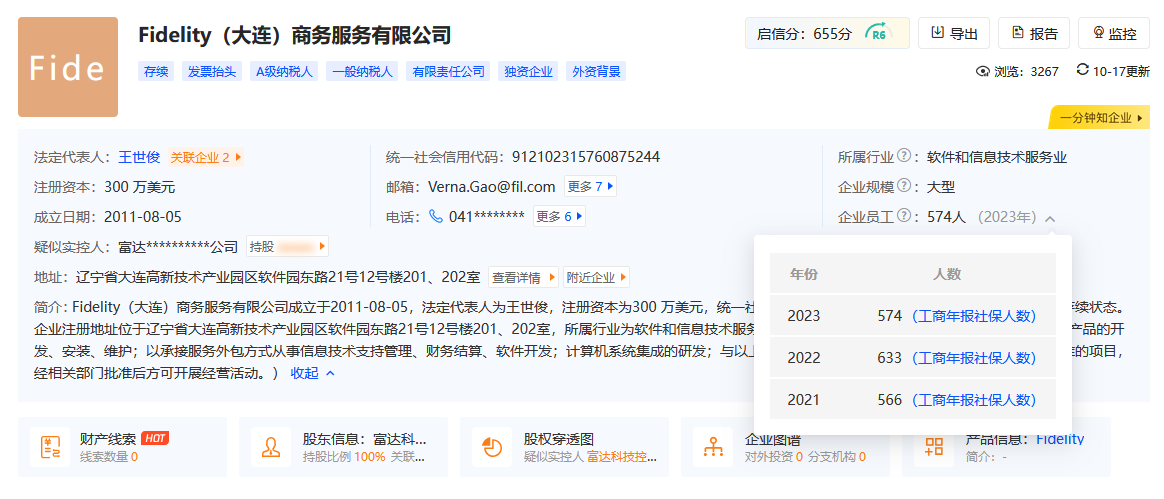Click the company name heading Fidelity（大连）商务服务有限公司
This screenshot has height=499, width=1164.
click(295, 34)
